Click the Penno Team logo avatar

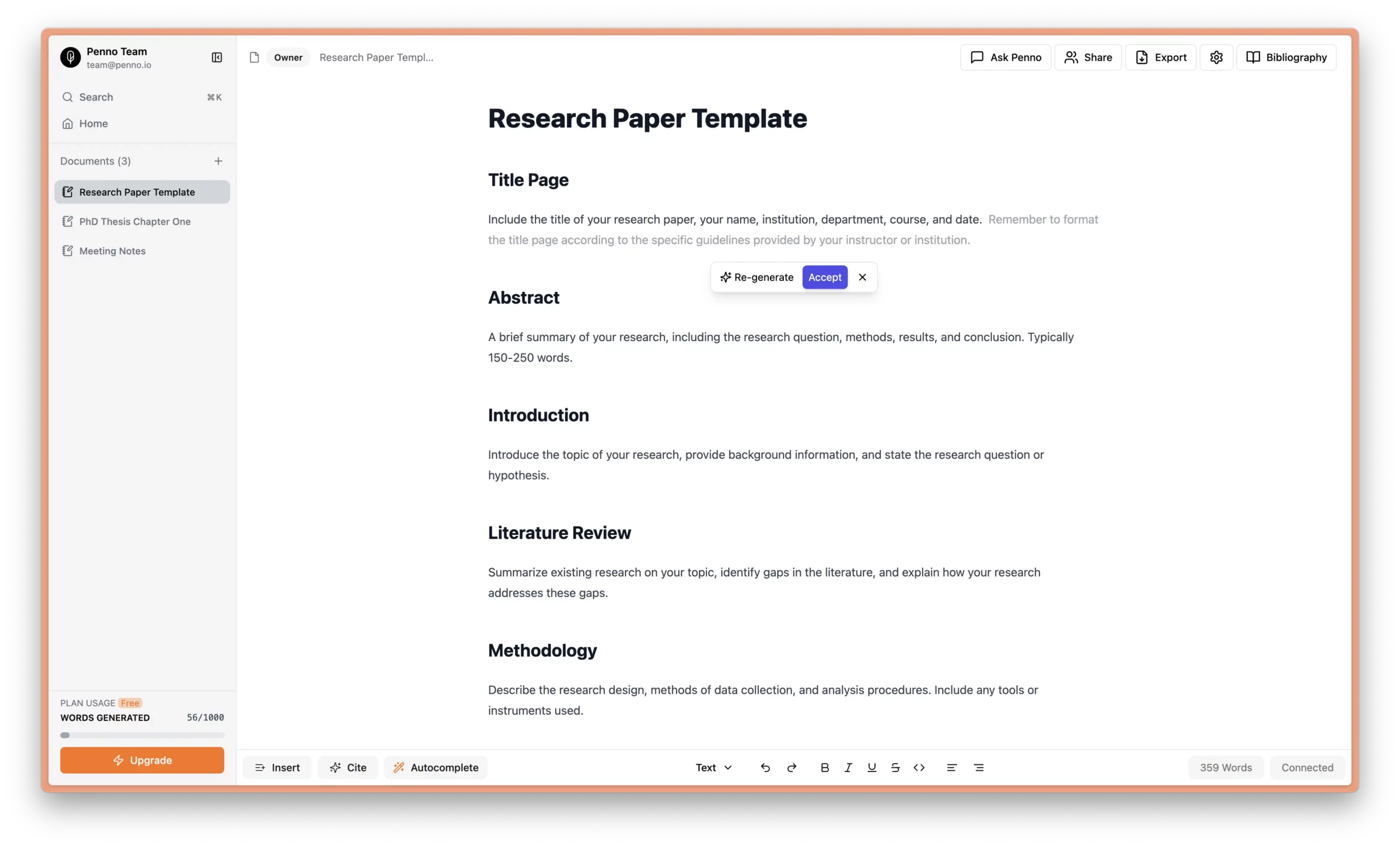point(71,57)
